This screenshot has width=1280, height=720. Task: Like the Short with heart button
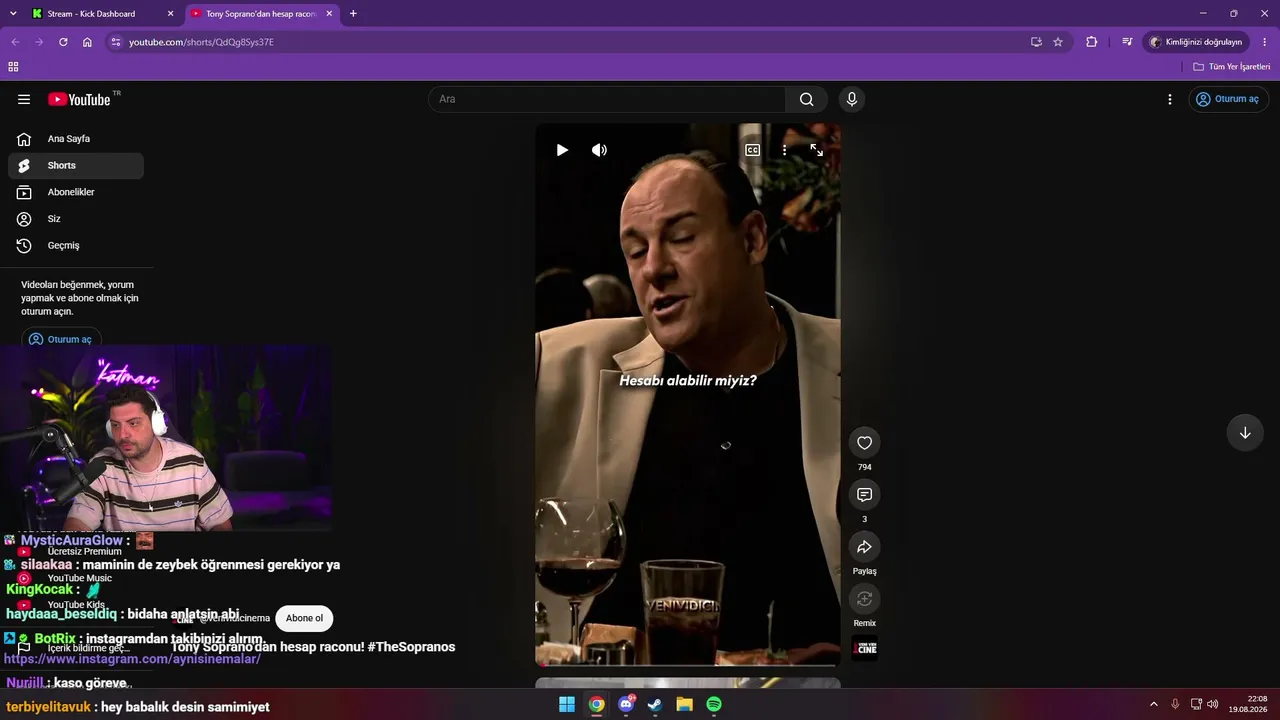[x=865, y=443]
